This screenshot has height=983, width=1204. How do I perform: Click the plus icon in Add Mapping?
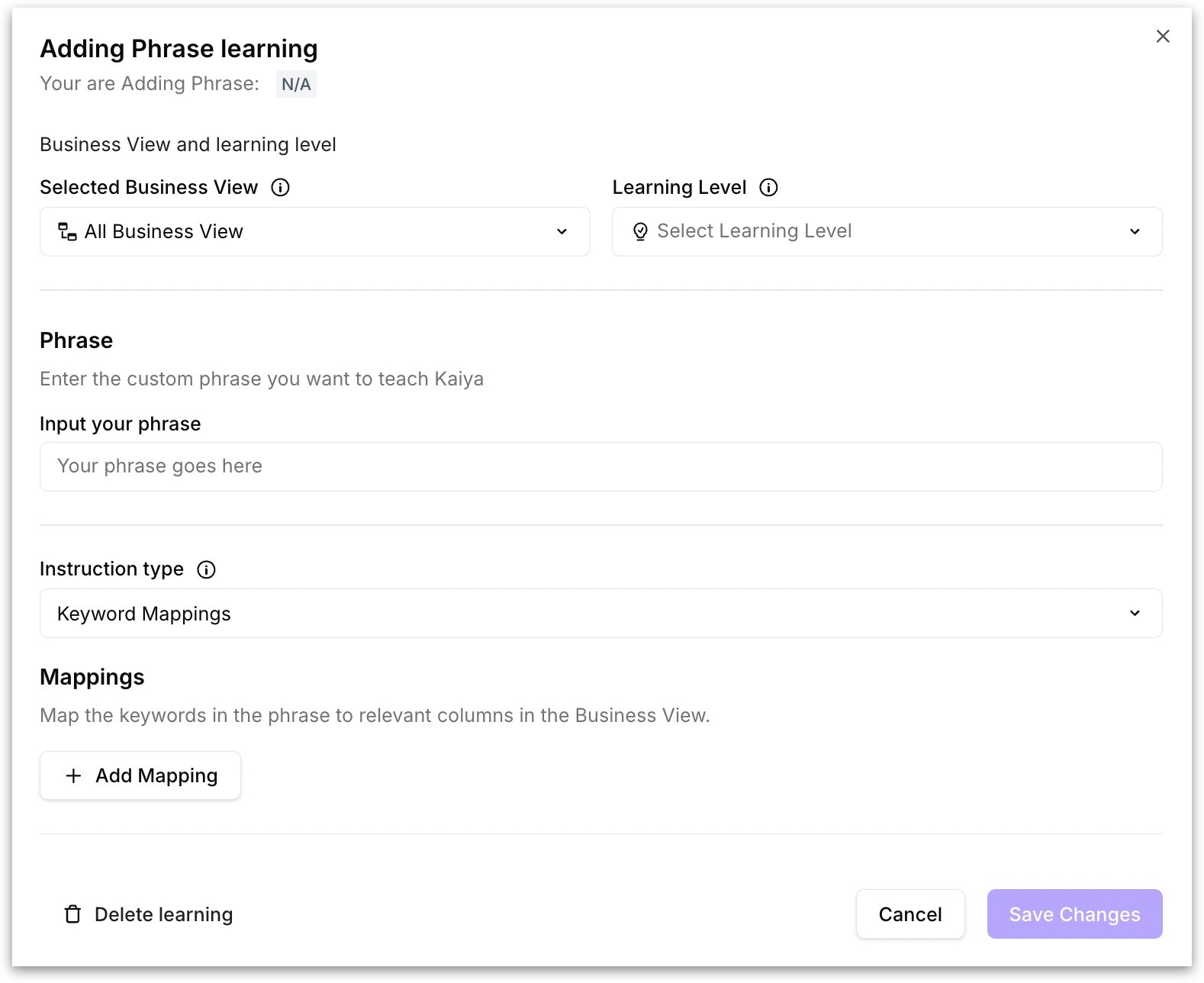[x=74, y=776]
